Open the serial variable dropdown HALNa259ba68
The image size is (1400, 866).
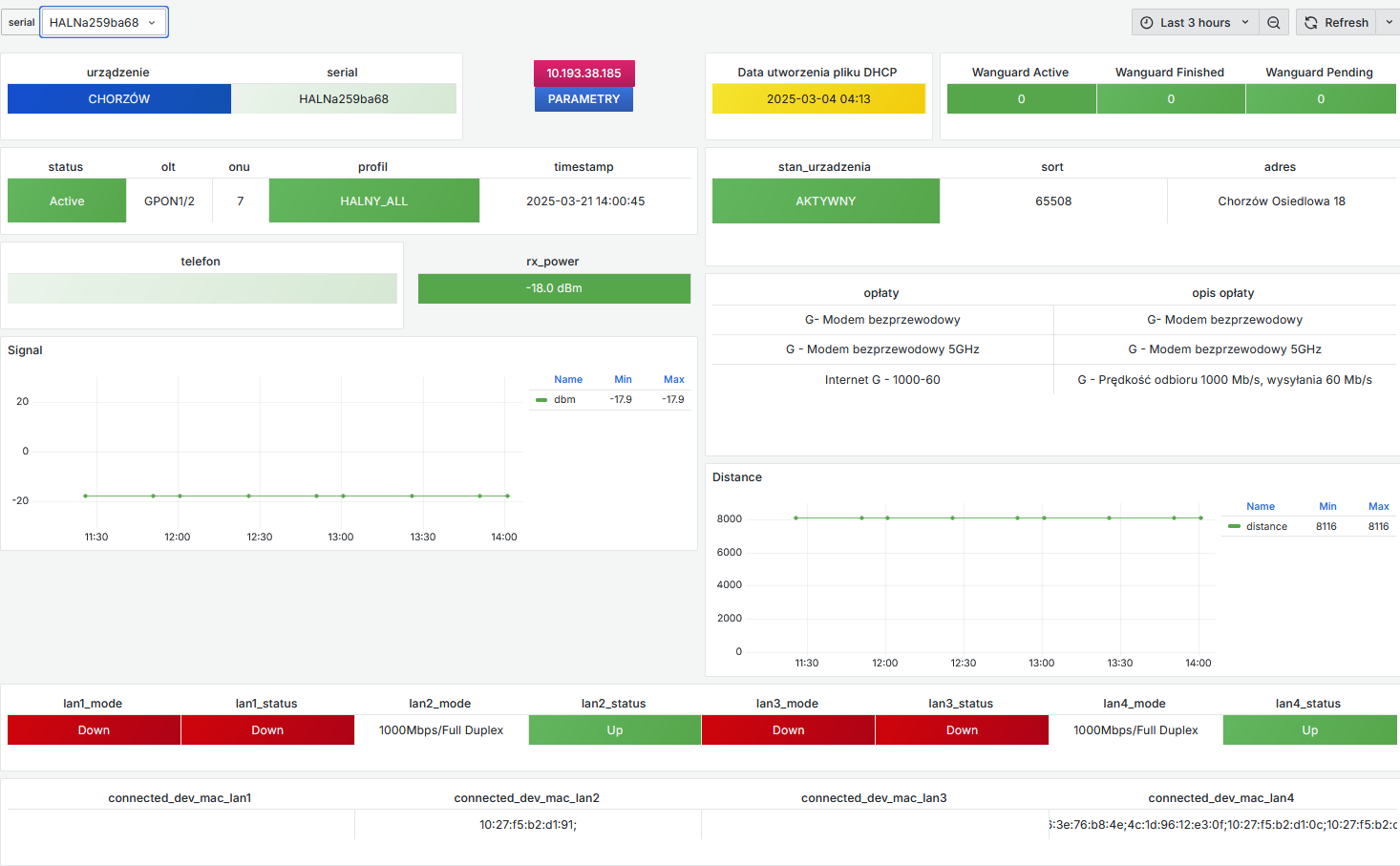click(x=103, y=23)
